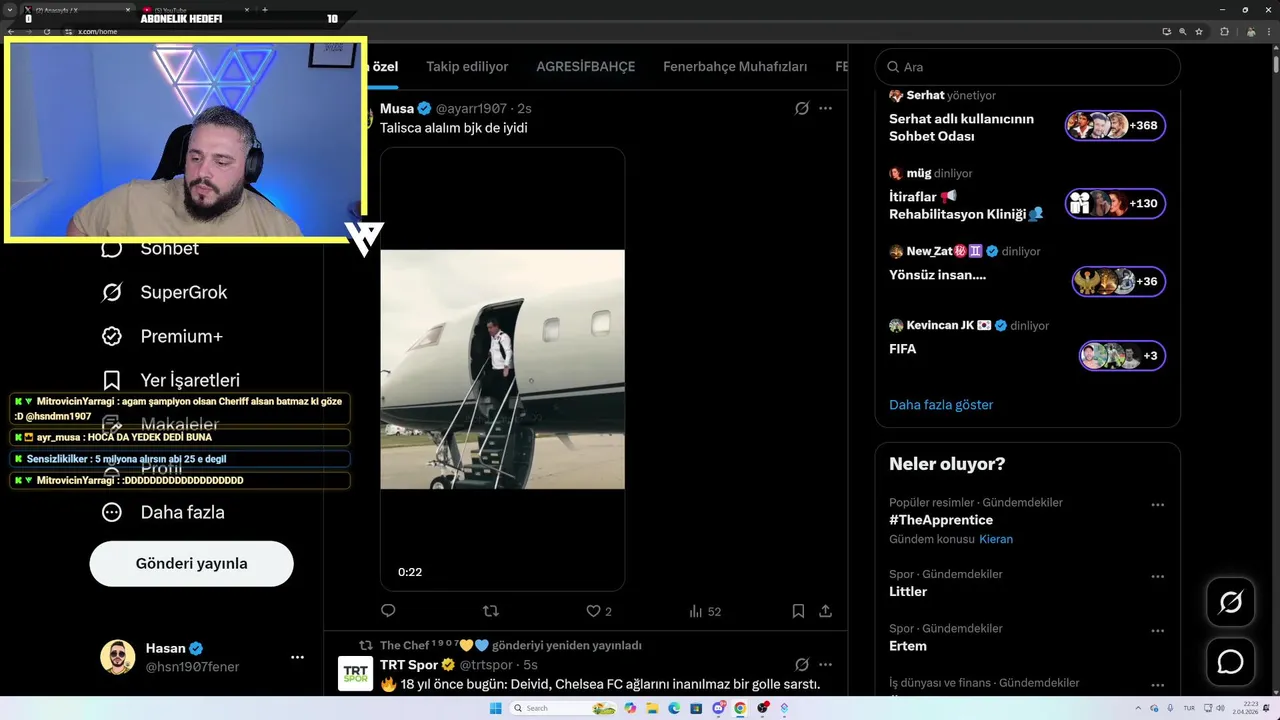The image size is (1280, 720).
Task: Open more options for #TheApprentice trend
Action: [x=1158, y=505]
